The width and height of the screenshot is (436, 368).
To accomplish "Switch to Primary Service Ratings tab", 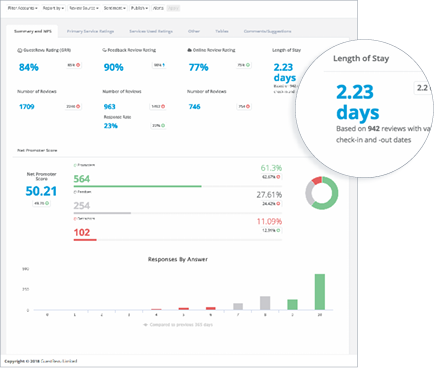I will coord(90,31).
